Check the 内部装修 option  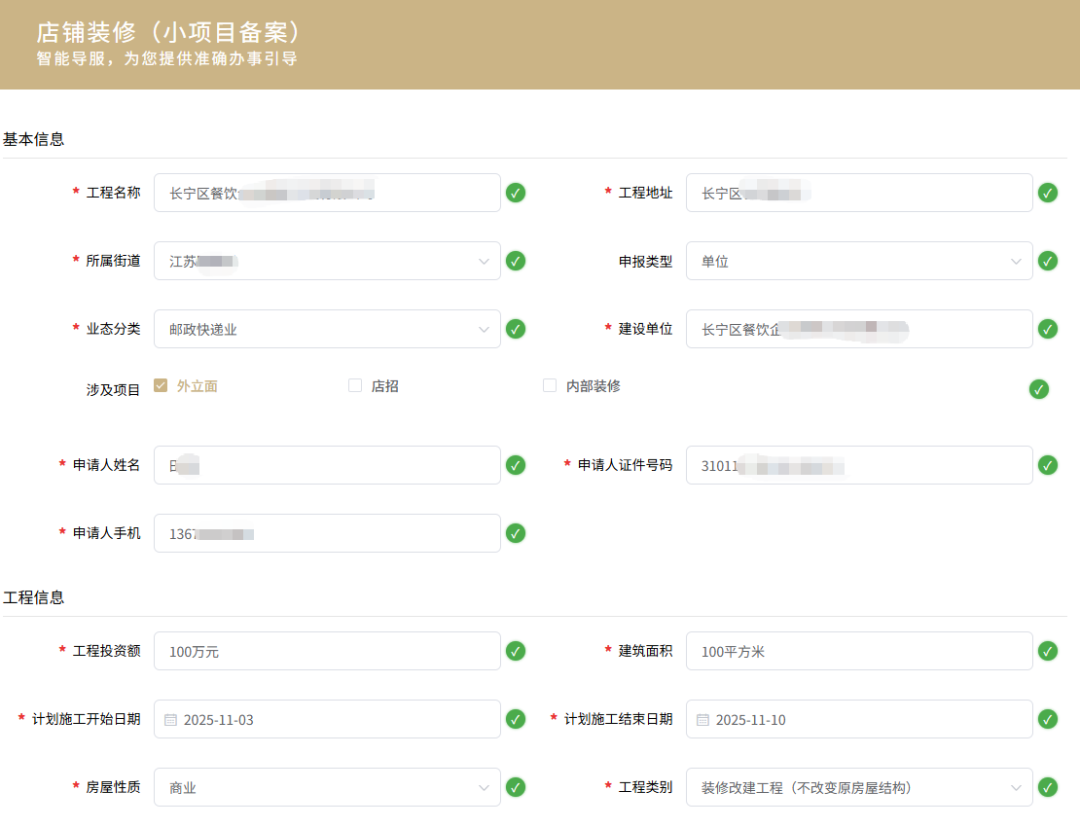[549, 384]
